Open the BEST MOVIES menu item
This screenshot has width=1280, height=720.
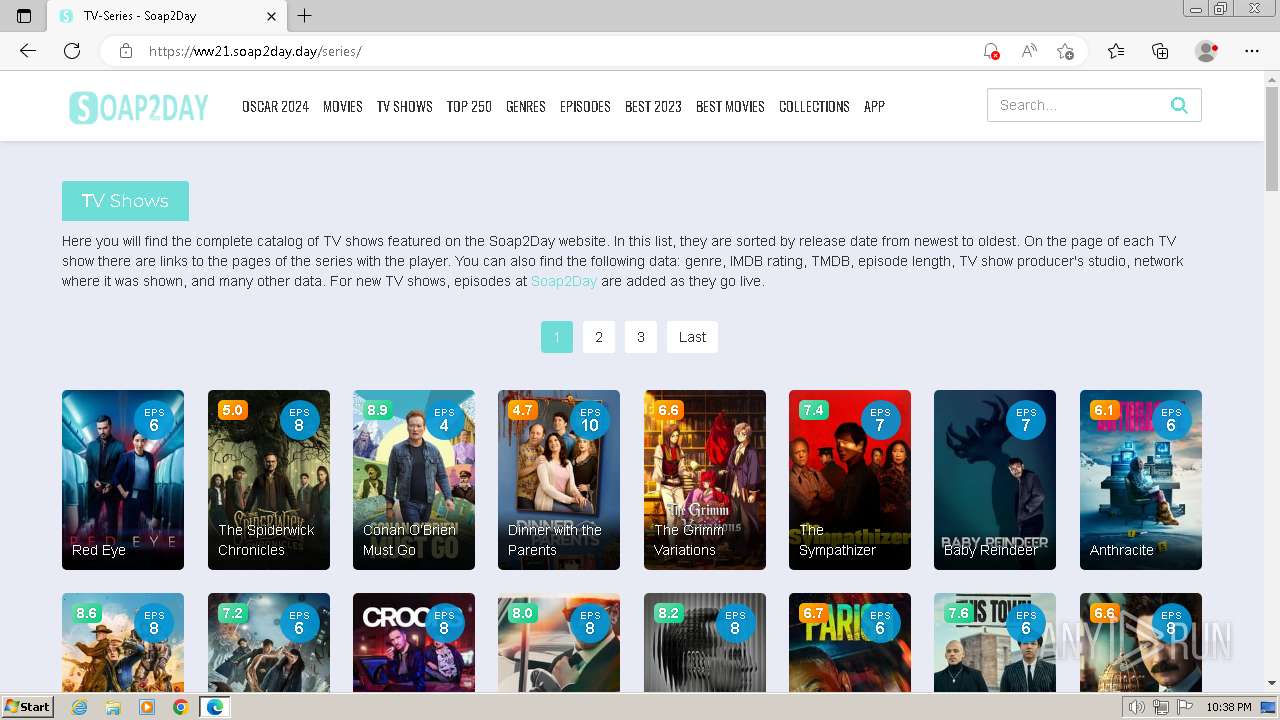[730, 106]
